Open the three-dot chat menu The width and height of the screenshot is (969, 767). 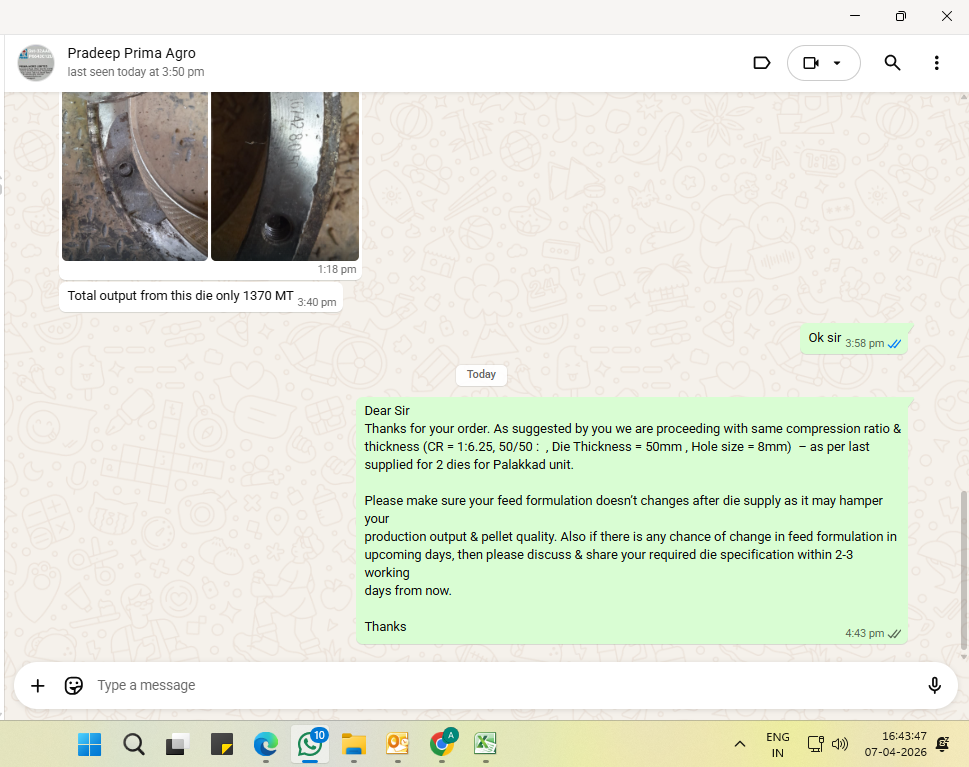[x=936, y=63]
